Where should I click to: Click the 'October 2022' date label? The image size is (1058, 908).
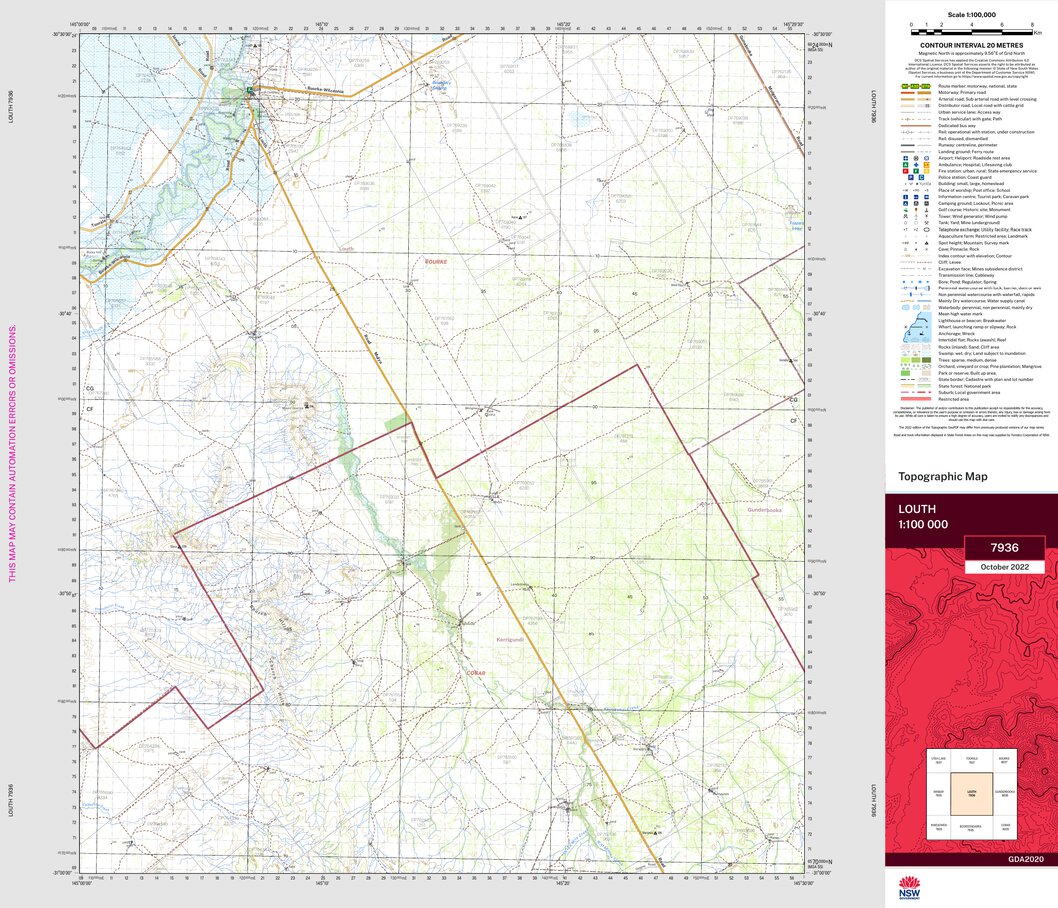tap(1005, 567)
